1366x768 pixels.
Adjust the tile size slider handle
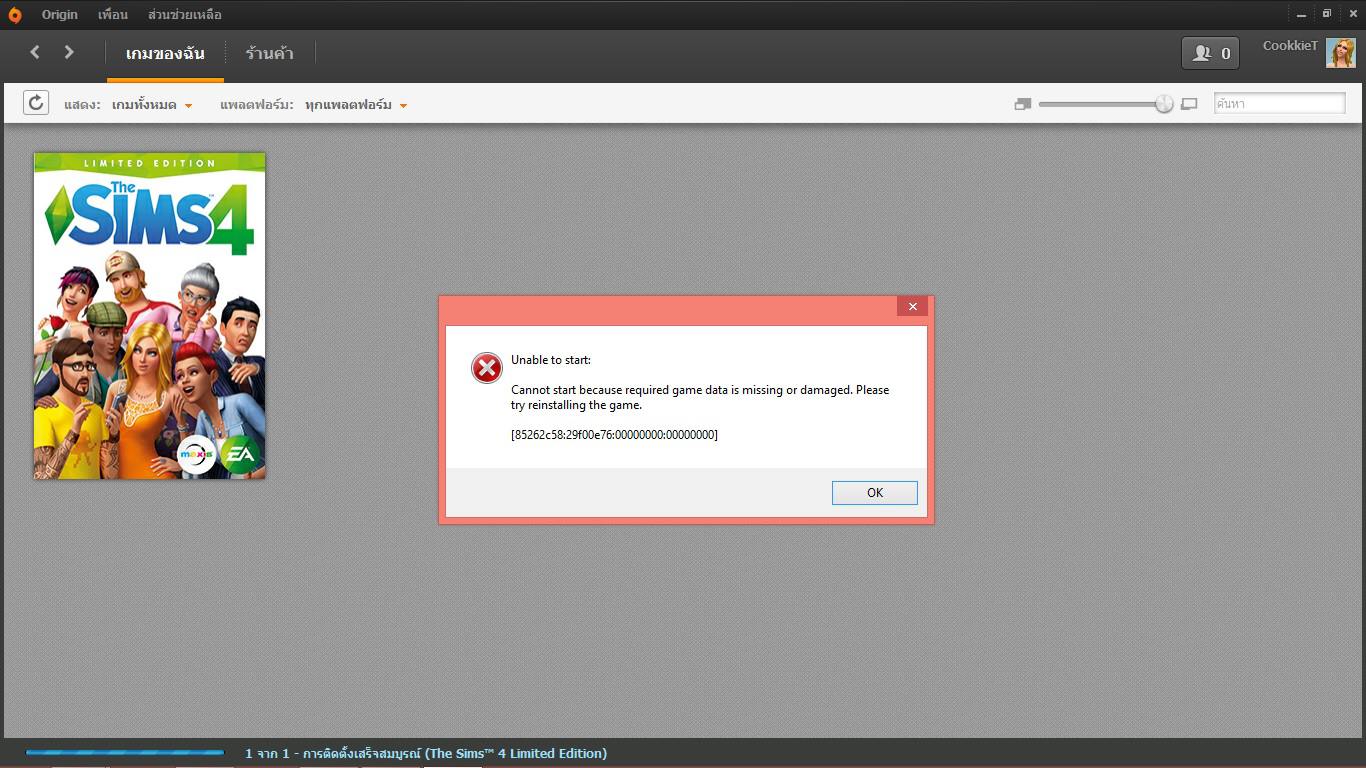pos(1164,104)
